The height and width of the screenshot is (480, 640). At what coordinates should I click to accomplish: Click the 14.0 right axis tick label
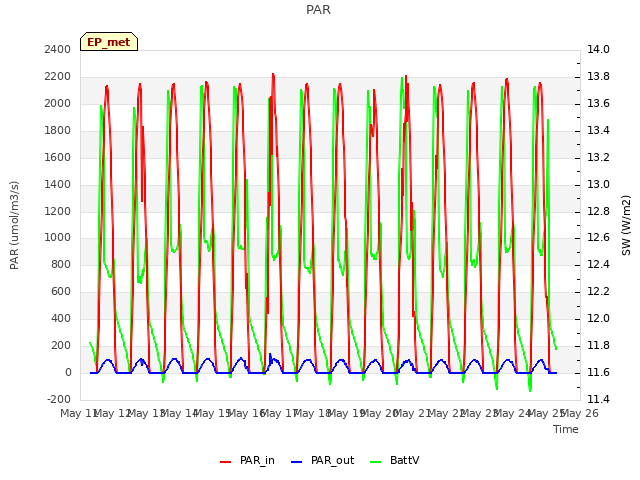pos(598,49)
